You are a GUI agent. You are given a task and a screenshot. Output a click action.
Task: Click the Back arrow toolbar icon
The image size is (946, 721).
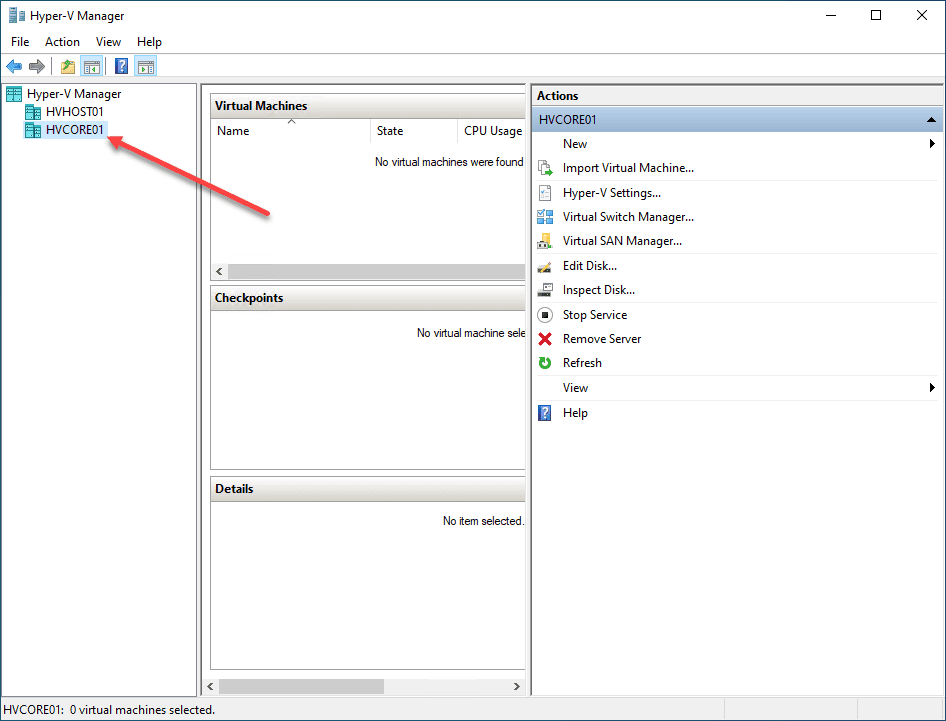click(14, 66)
